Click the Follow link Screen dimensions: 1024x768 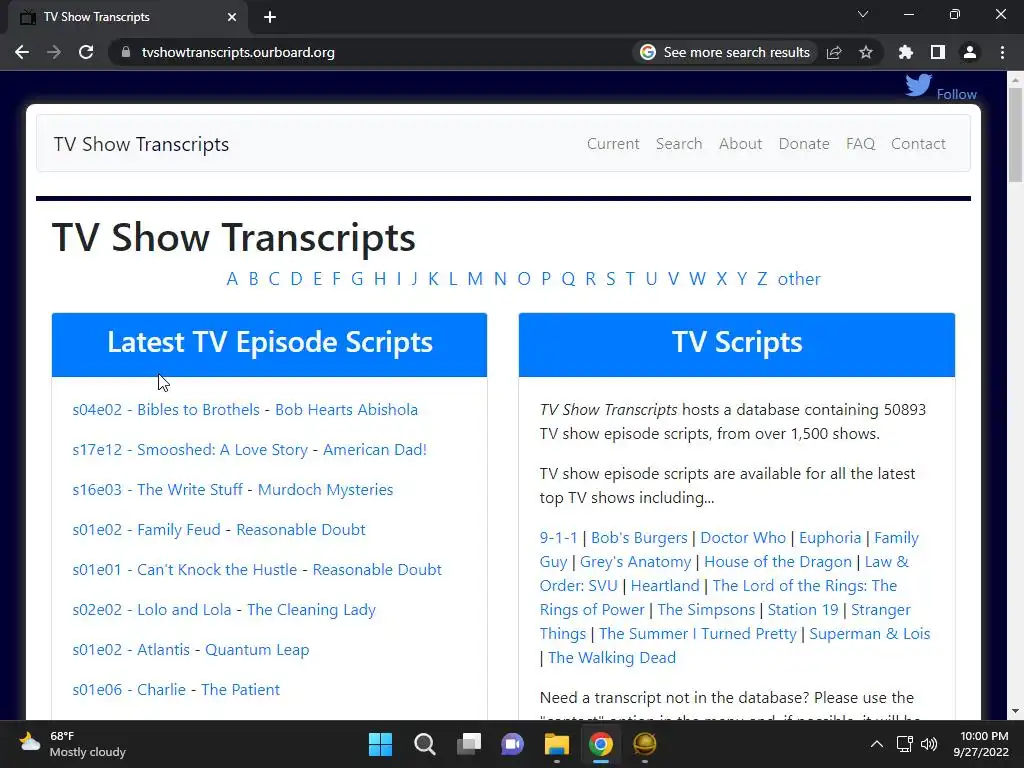956,94
